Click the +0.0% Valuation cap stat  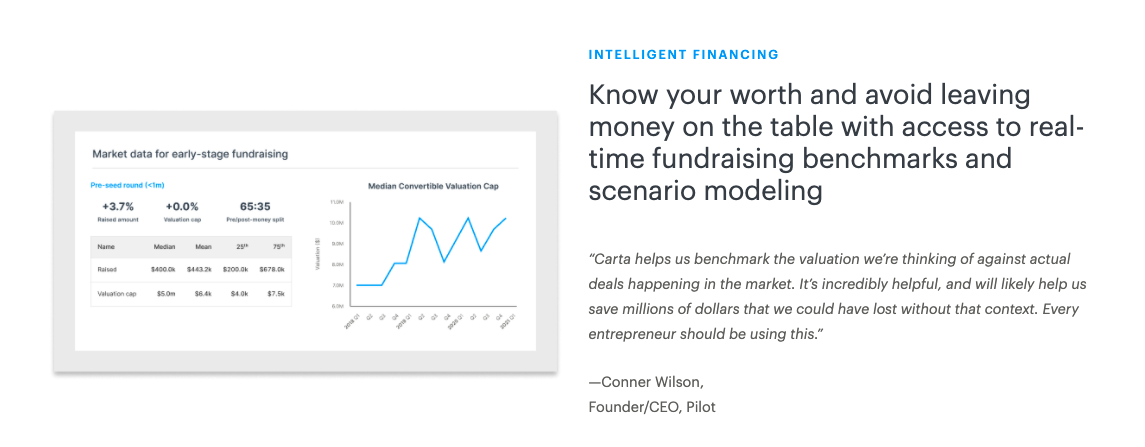coord(182,212)
